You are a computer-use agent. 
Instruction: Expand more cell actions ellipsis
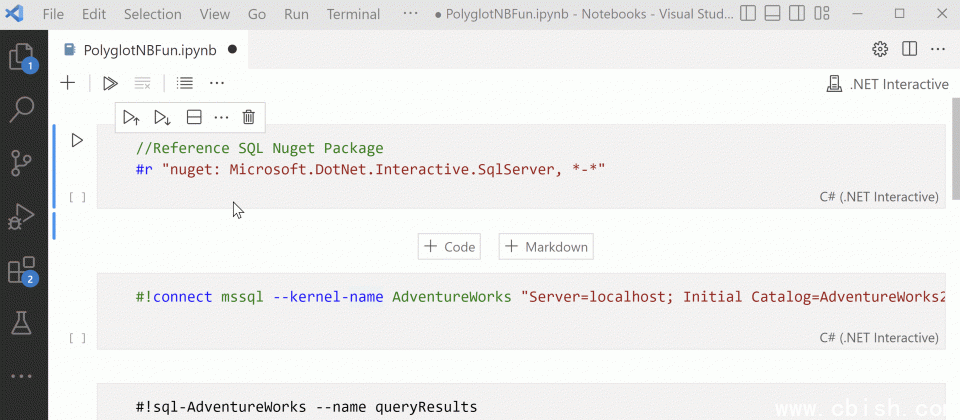[221, 117]
